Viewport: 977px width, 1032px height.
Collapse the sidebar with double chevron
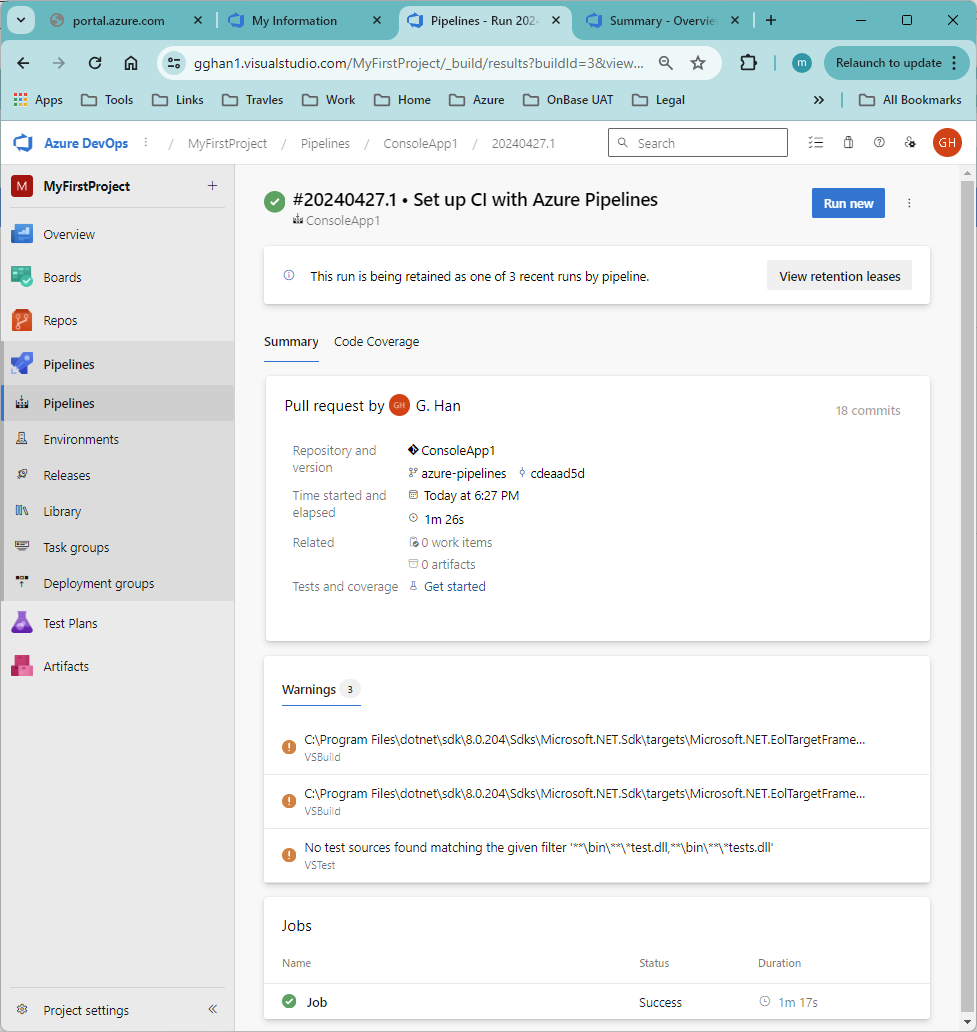tap(213, 1009)
